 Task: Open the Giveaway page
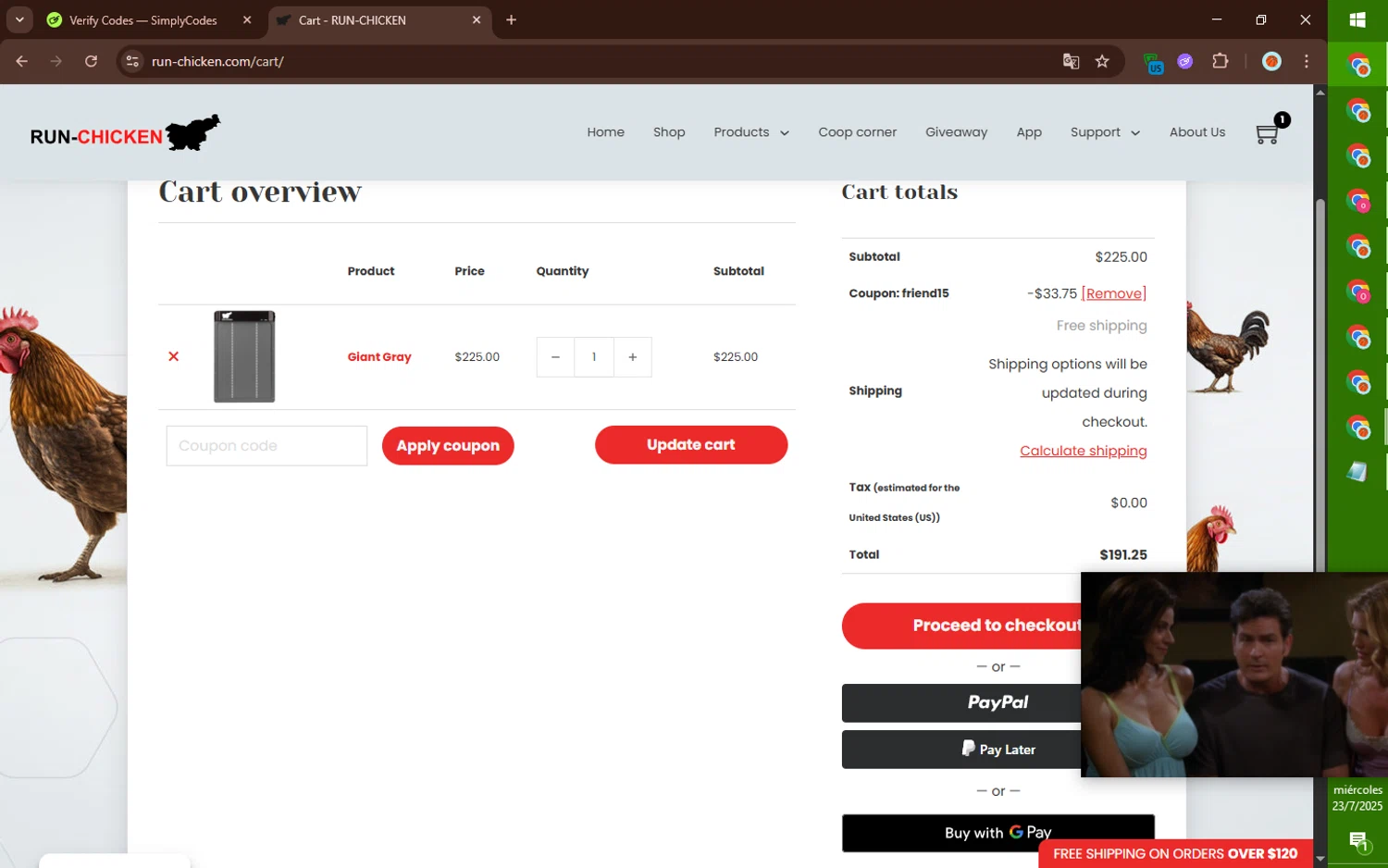[x=956, y=132]
